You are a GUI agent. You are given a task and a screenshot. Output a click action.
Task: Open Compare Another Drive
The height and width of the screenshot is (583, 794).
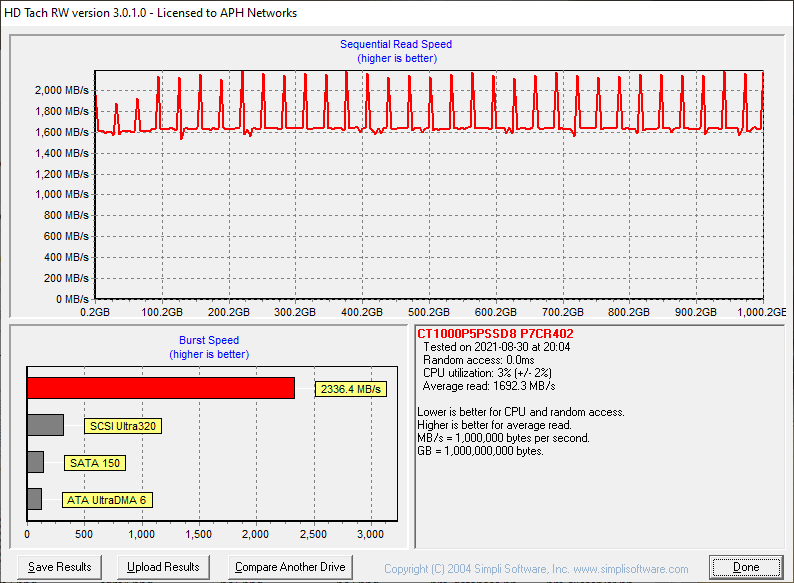[x=290, y=567]
